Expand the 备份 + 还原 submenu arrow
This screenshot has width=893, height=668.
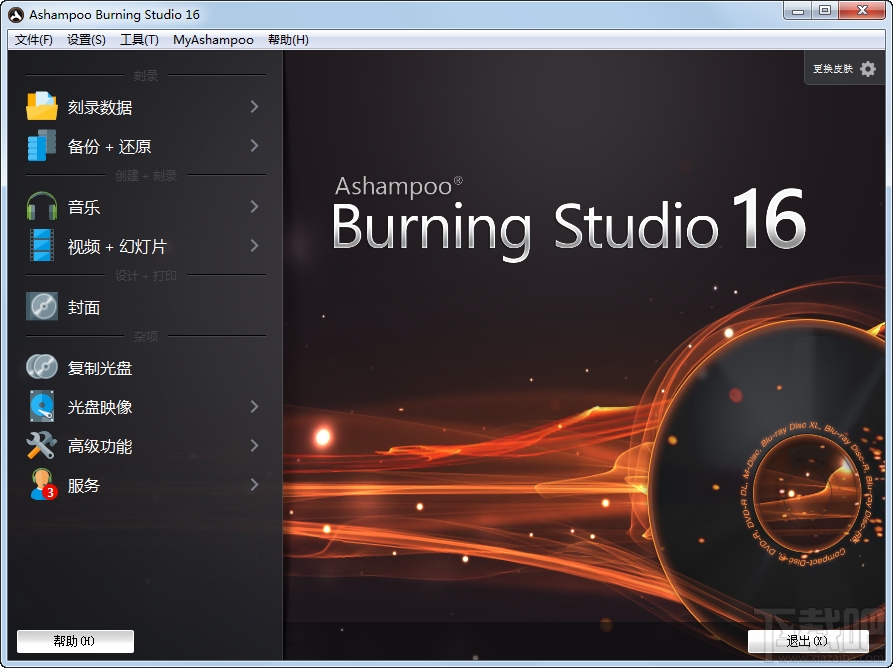coord(255,146)
